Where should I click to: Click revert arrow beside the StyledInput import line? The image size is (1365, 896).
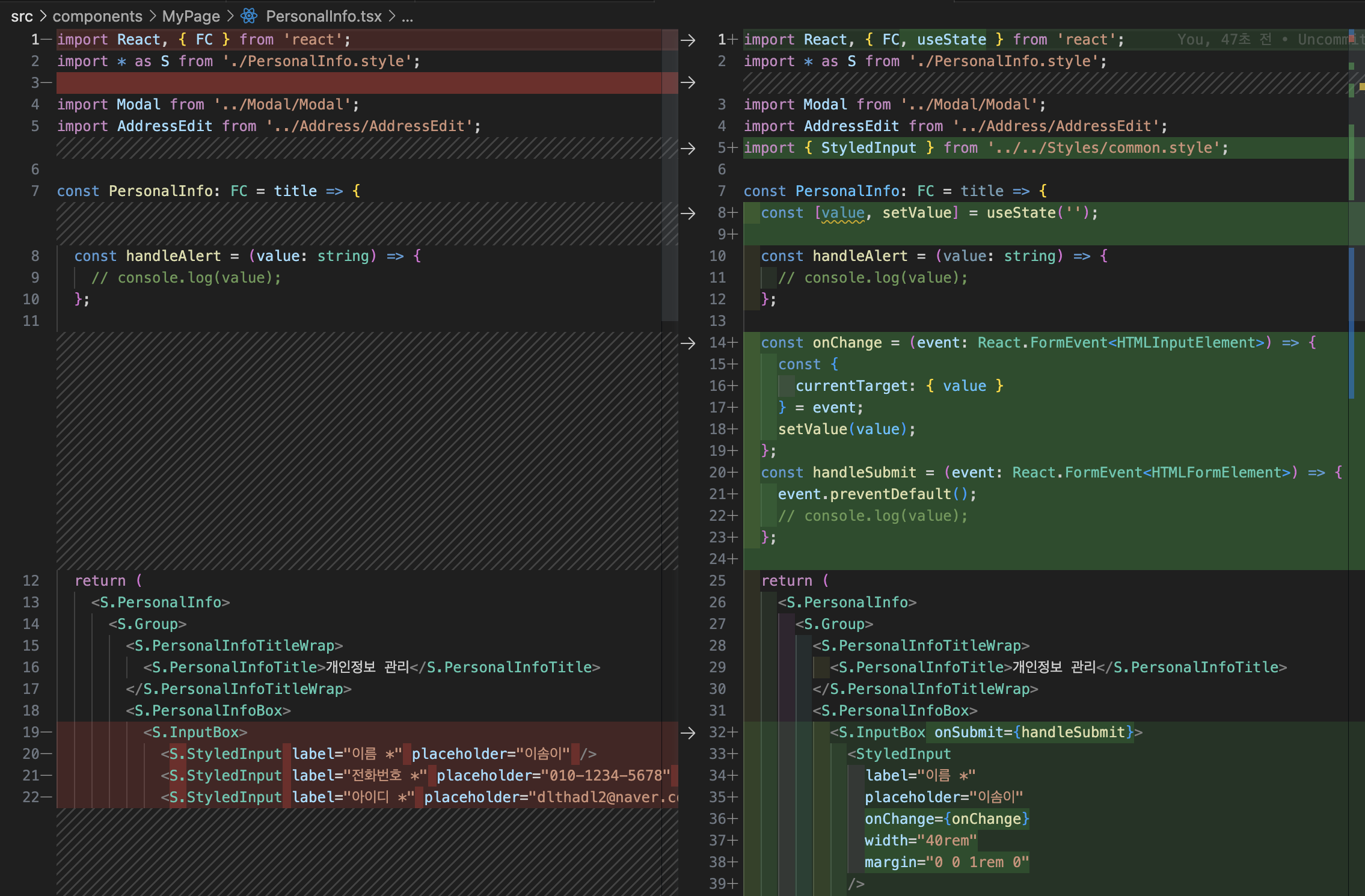coord(688,149)
